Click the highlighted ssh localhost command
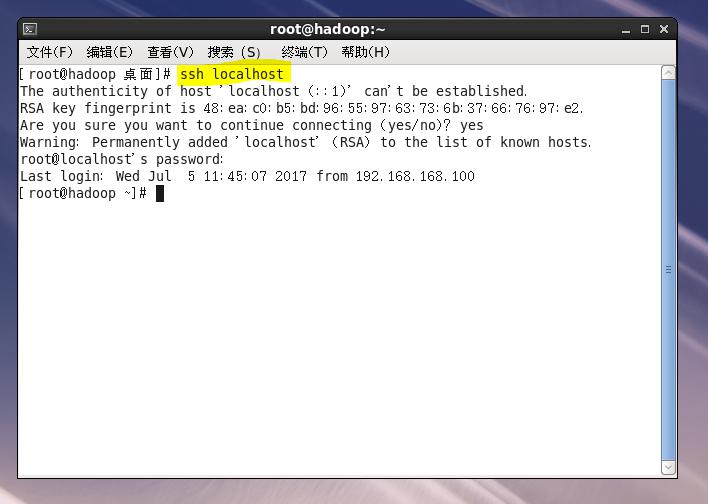This screenshot has height=504, width=708. tap(232, 74)
